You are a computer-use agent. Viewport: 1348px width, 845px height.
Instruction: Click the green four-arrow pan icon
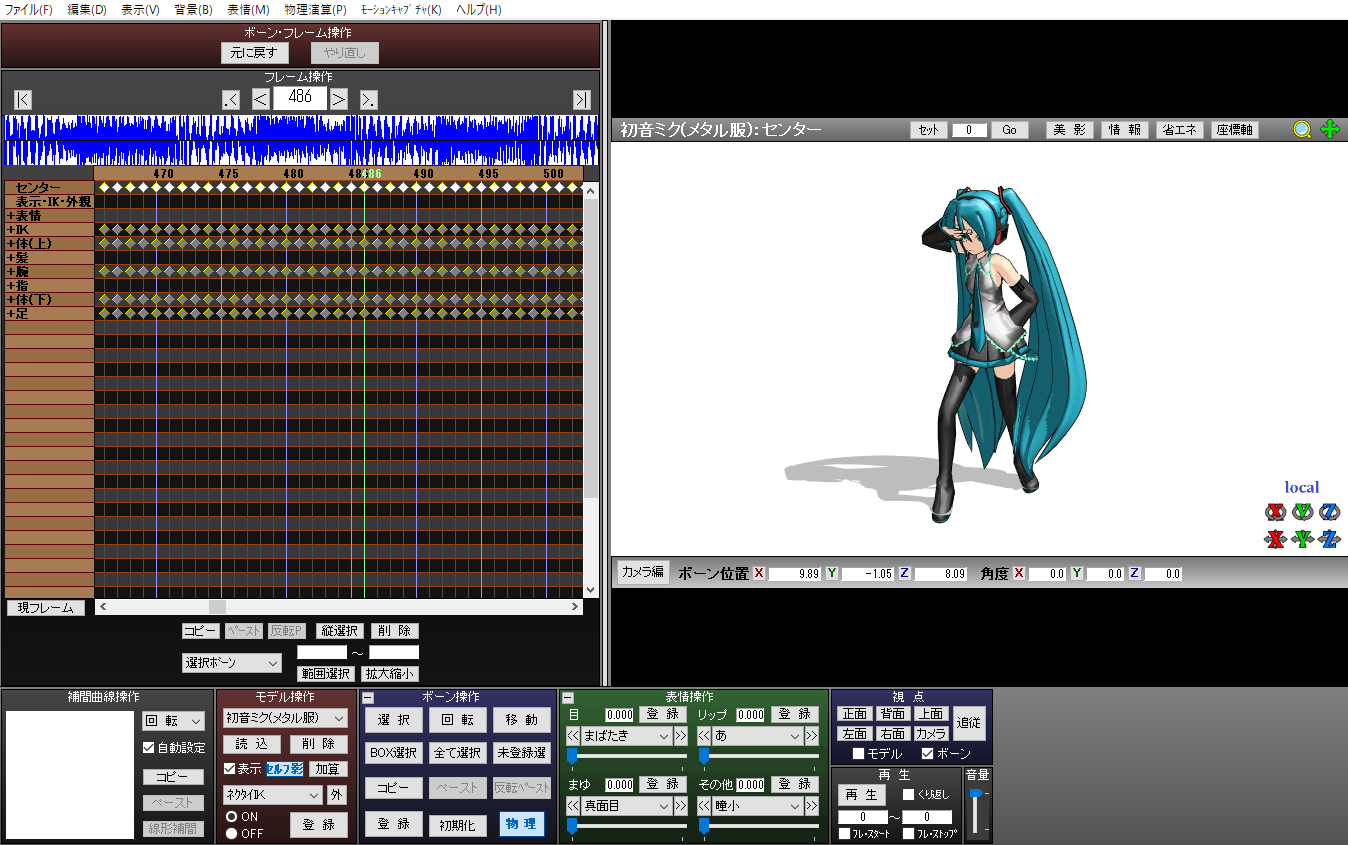point(1329,130)
